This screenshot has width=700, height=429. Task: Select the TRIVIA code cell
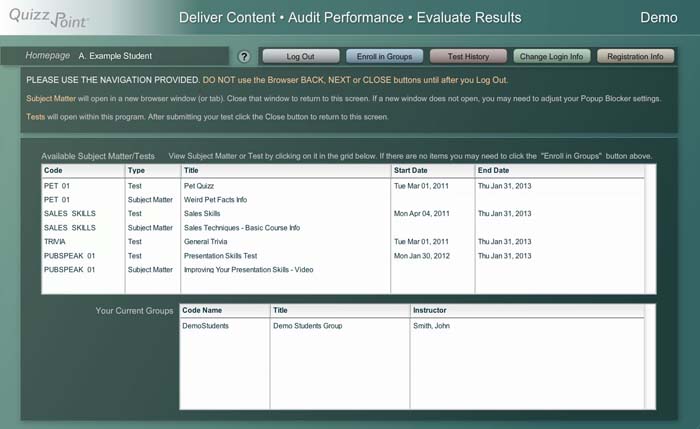pos(54,242)
